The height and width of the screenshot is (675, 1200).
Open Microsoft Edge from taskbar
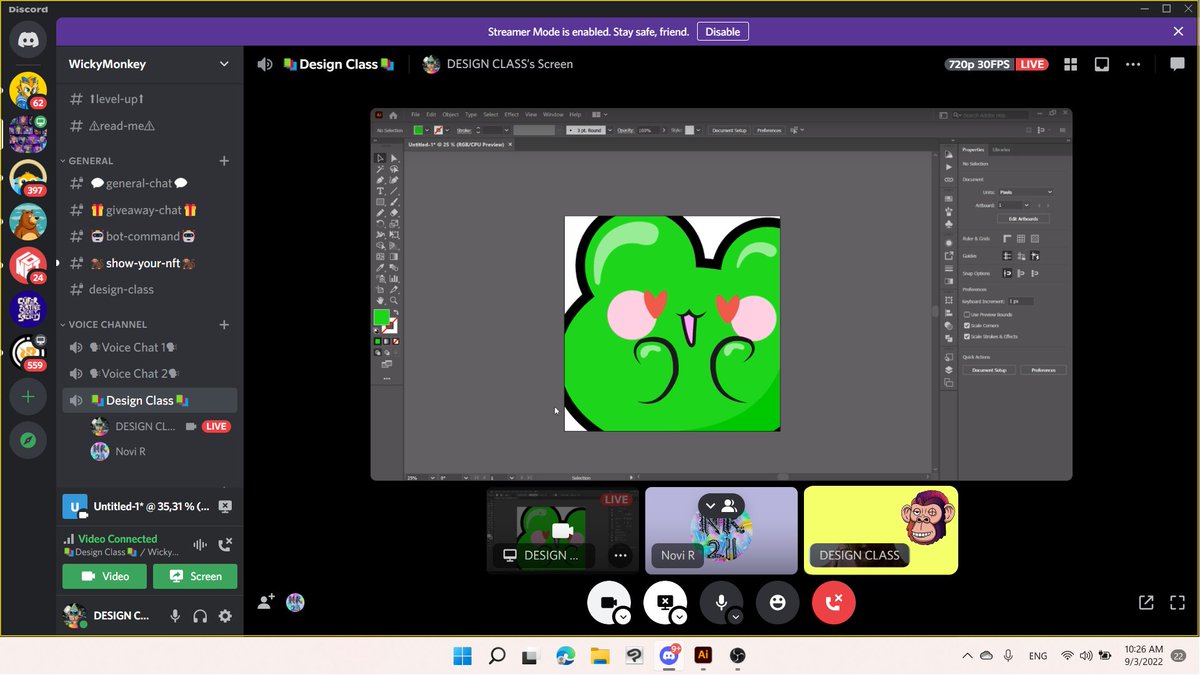click(565, 655)
